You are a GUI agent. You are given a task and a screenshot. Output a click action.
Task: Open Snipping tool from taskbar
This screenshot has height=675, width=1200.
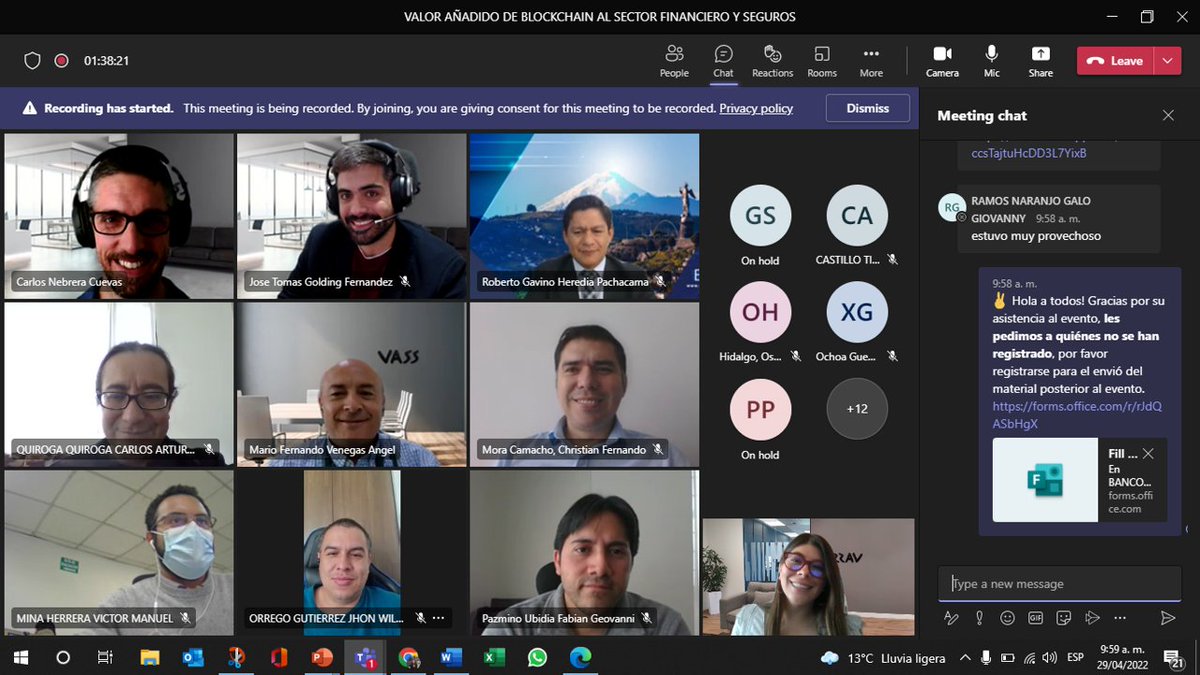pyautogui.click(x=236, y=657)
